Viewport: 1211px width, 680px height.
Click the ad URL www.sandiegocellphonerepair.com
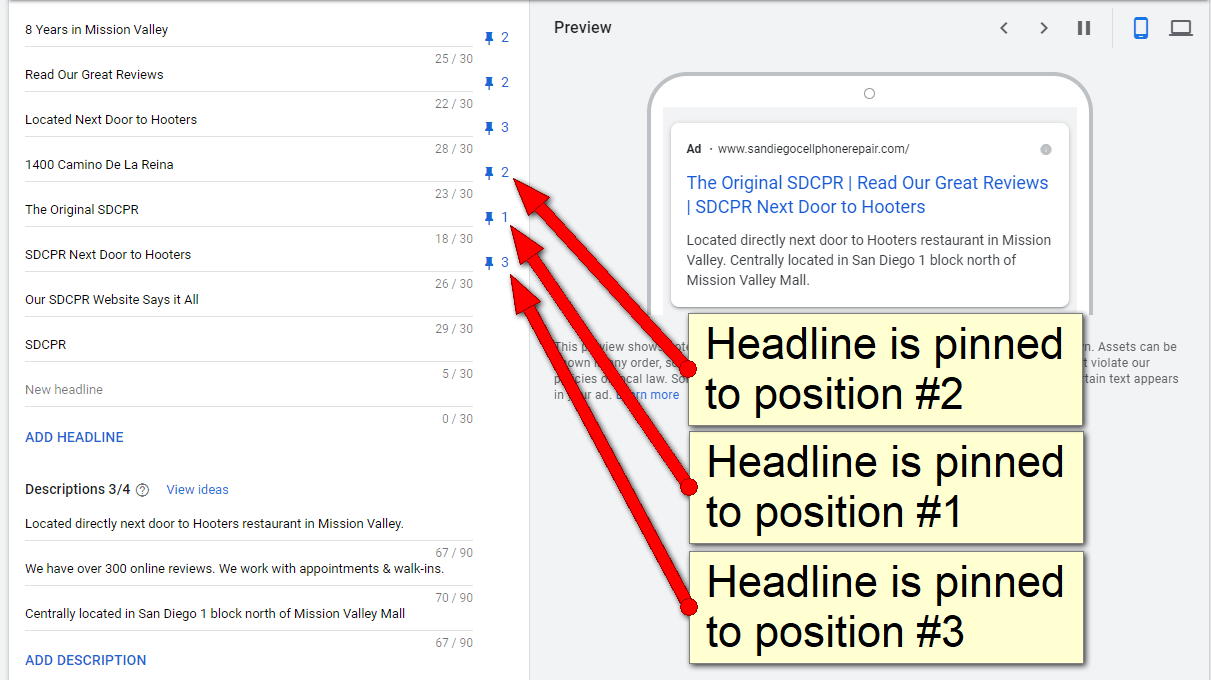click(814, 149)
